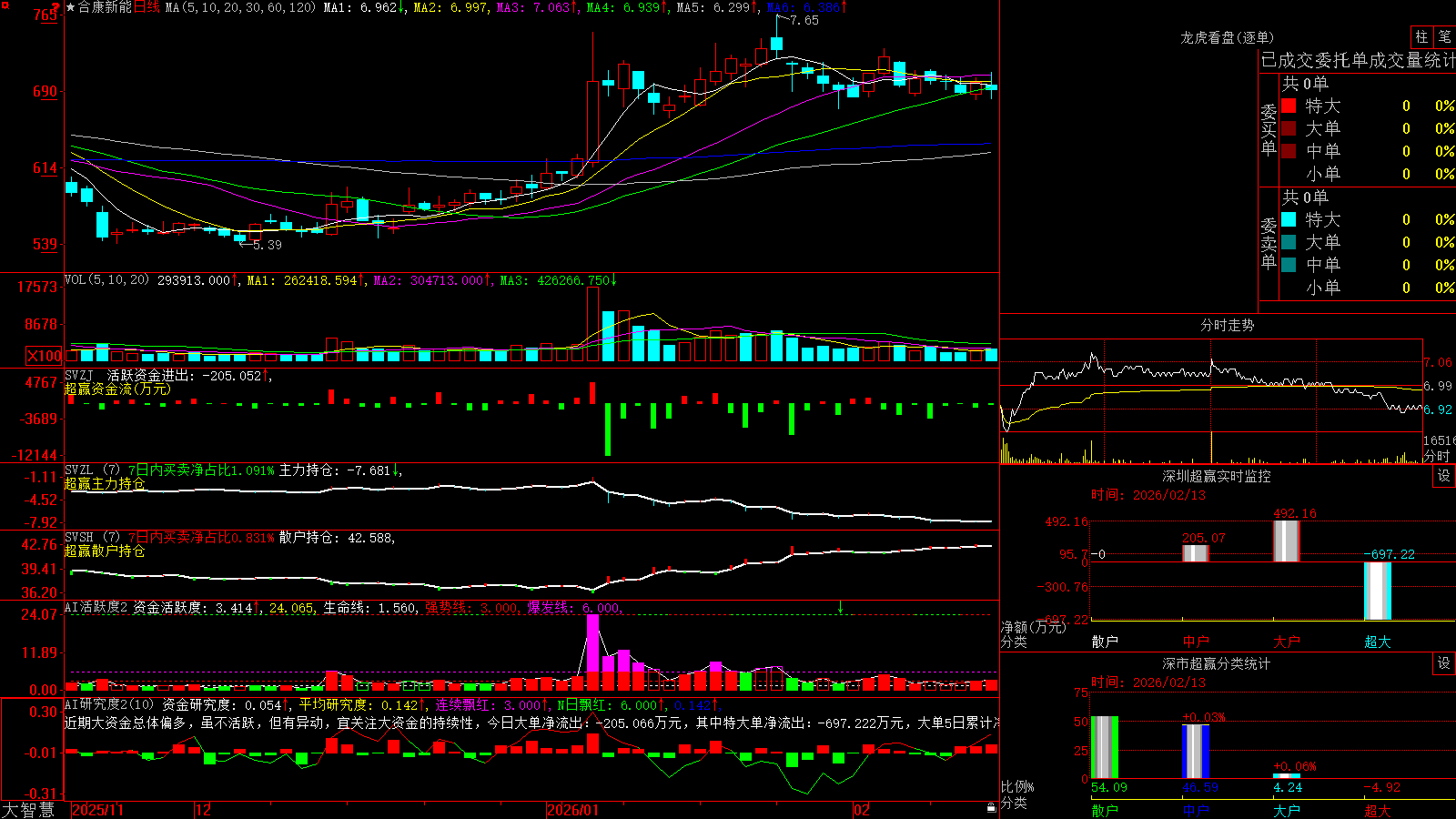Image resolution: width=1456 pixels, height=819 pixels.
Task: Click the 净额(万元) axis label
Action: [x=1034, y=627]
